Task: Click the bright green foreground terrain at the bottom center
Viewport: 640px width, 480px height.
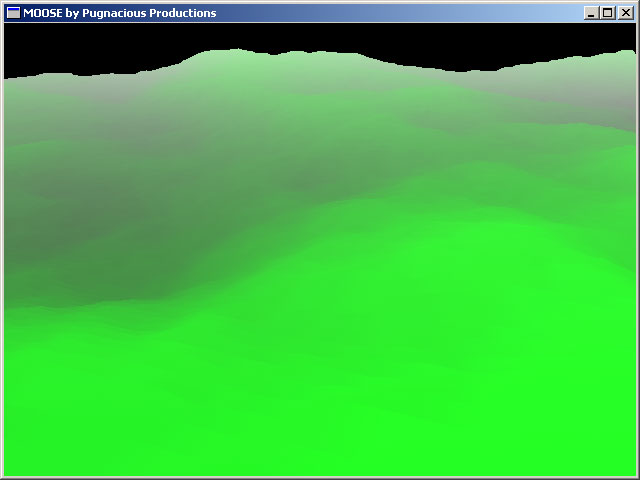Action: pyautogui.click(x=320, y=420)
